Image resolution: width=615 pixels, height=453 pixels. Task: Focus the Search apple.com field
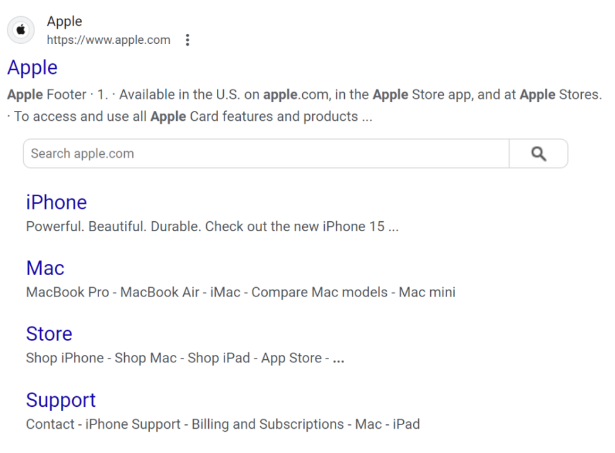266,153
